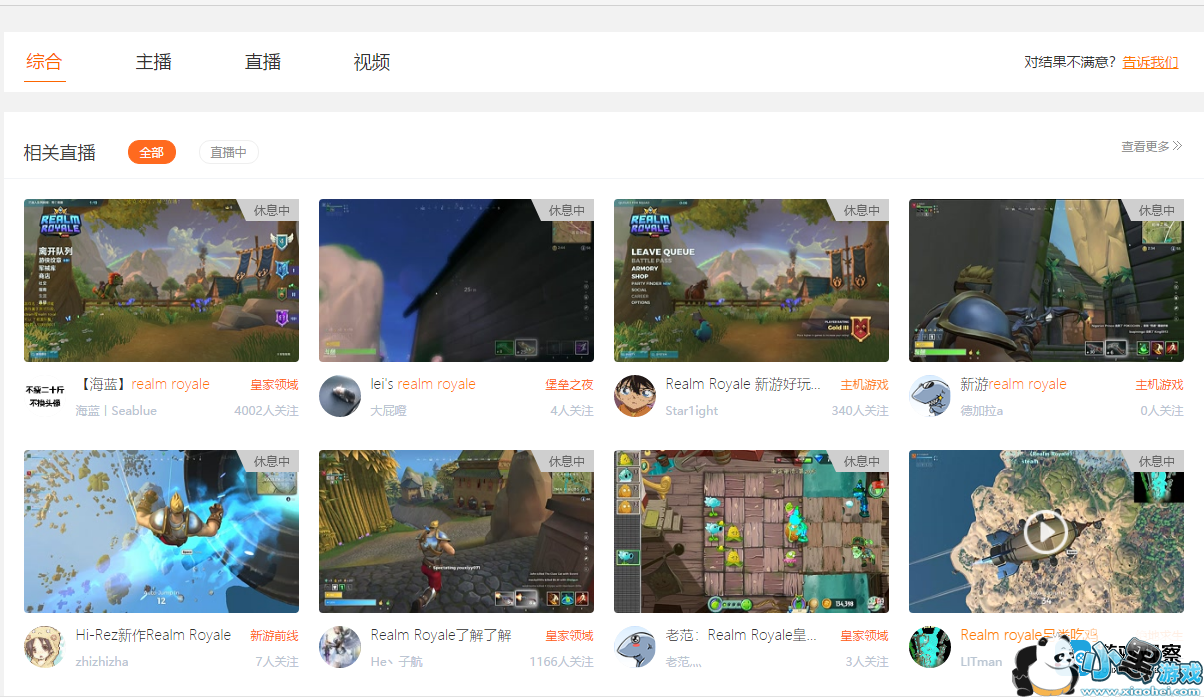This screenshot has width=1204, height=700.
Task: Click the 4人关注 follower count
Action: 572,411
